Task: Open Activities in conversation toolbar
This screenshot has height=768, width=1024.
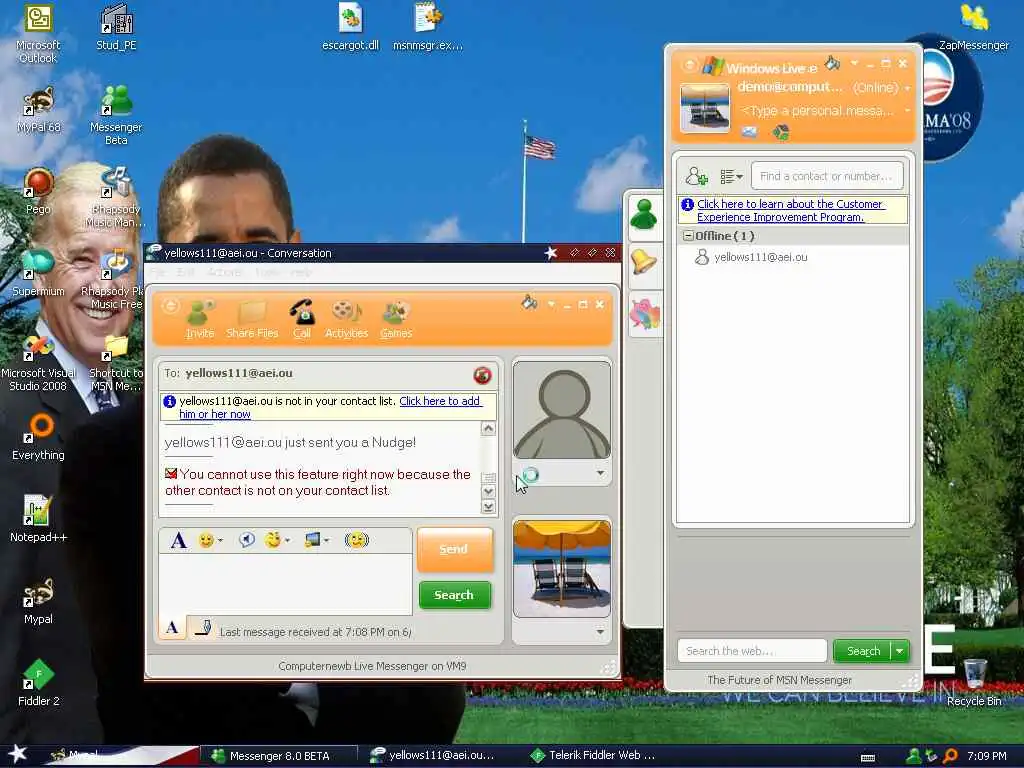Action: point(346,319)
